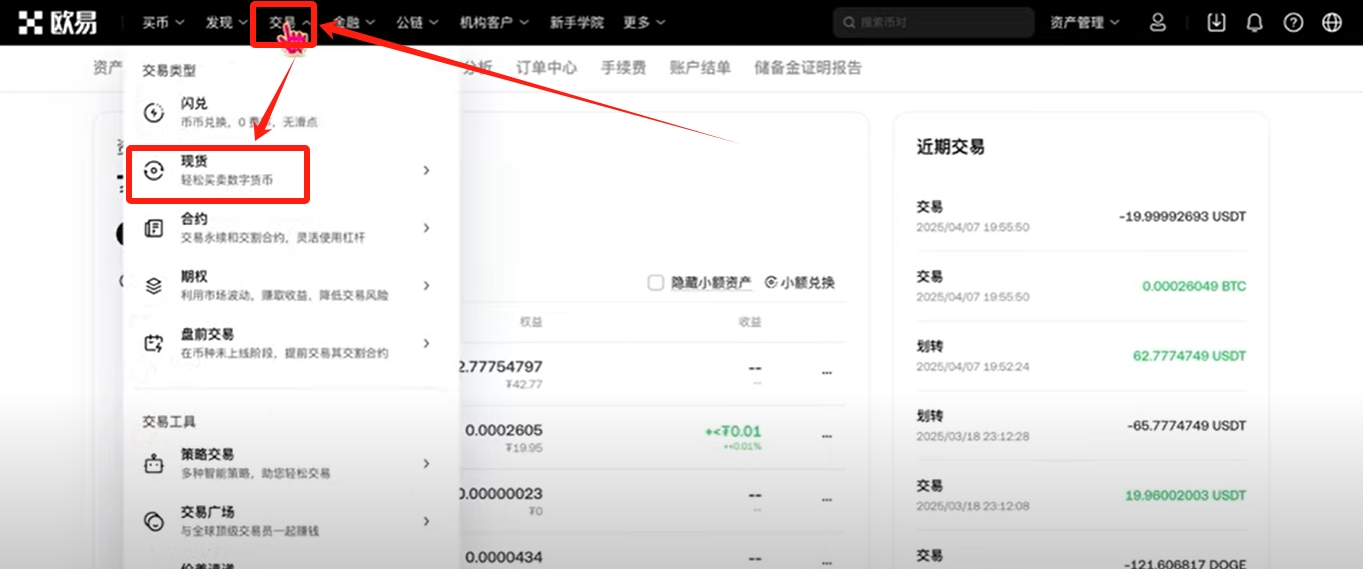Click the 策略交易 robot icon
The width and height of the screenshot is (1363, 569).
153,463
